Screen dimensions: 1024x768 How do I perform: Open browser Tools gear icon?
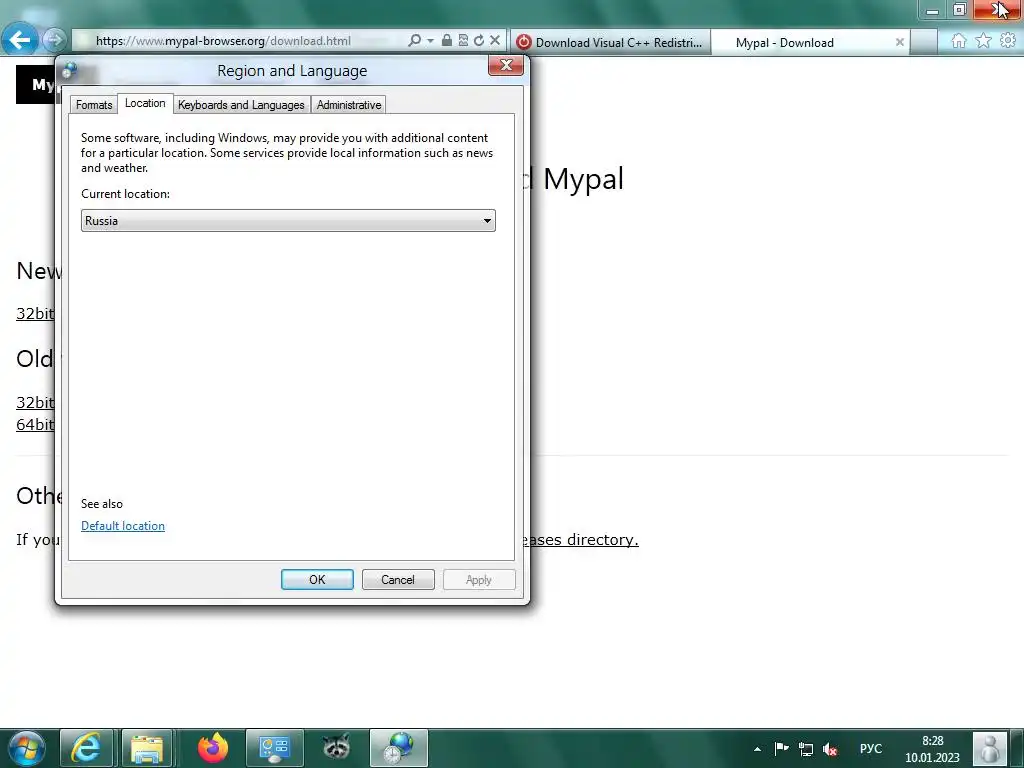coord(1008,41)
